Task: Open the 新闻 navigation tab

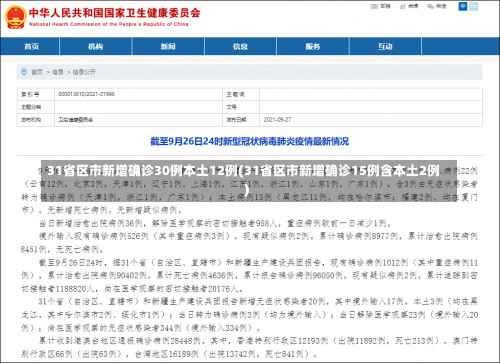Action: [x=168, y=46]
